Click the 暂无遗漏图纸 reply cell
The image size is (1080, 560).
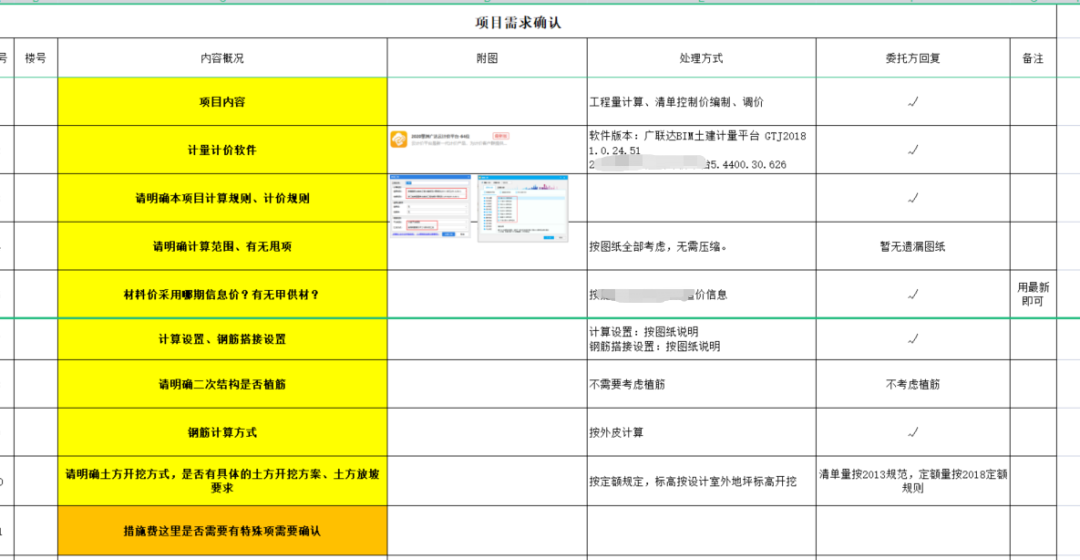tap(912, 246)
